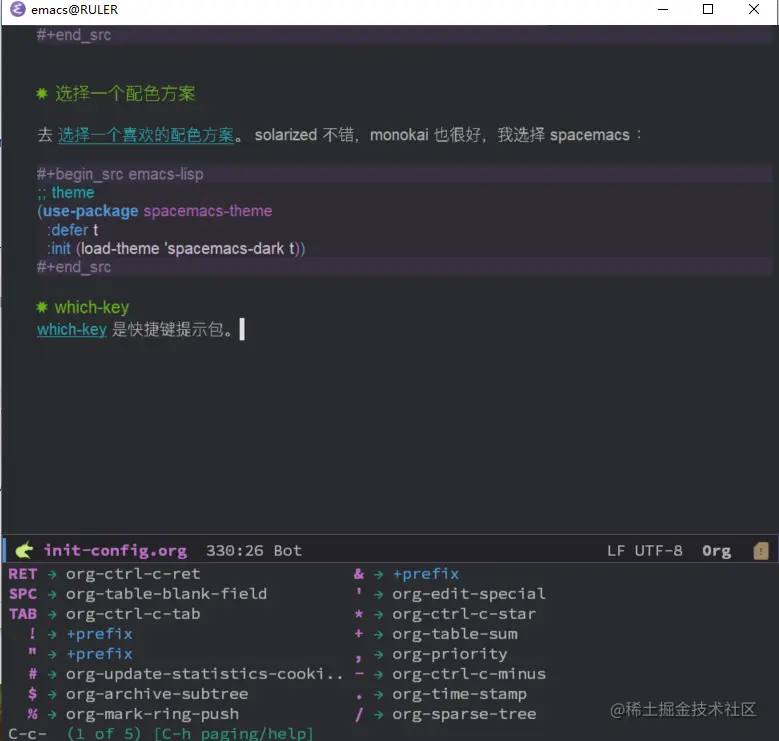Screen dimensions: 779x741
Task: Click the [C-h paging/help] hint
Action: [234, 734]
